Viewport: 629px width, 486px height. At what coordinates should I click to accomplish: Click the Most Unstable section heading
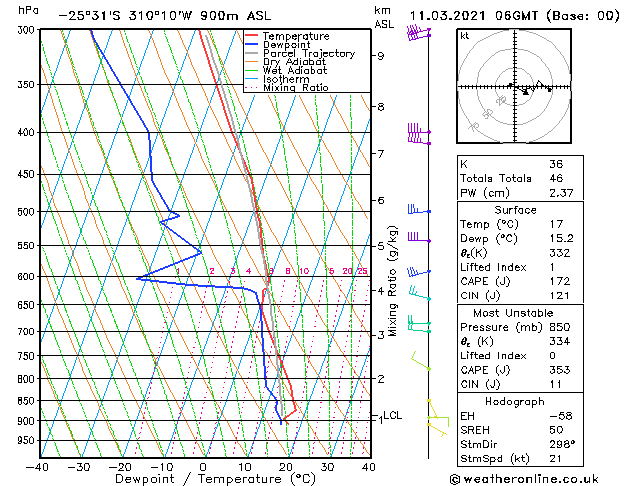(x=513, y=313)
